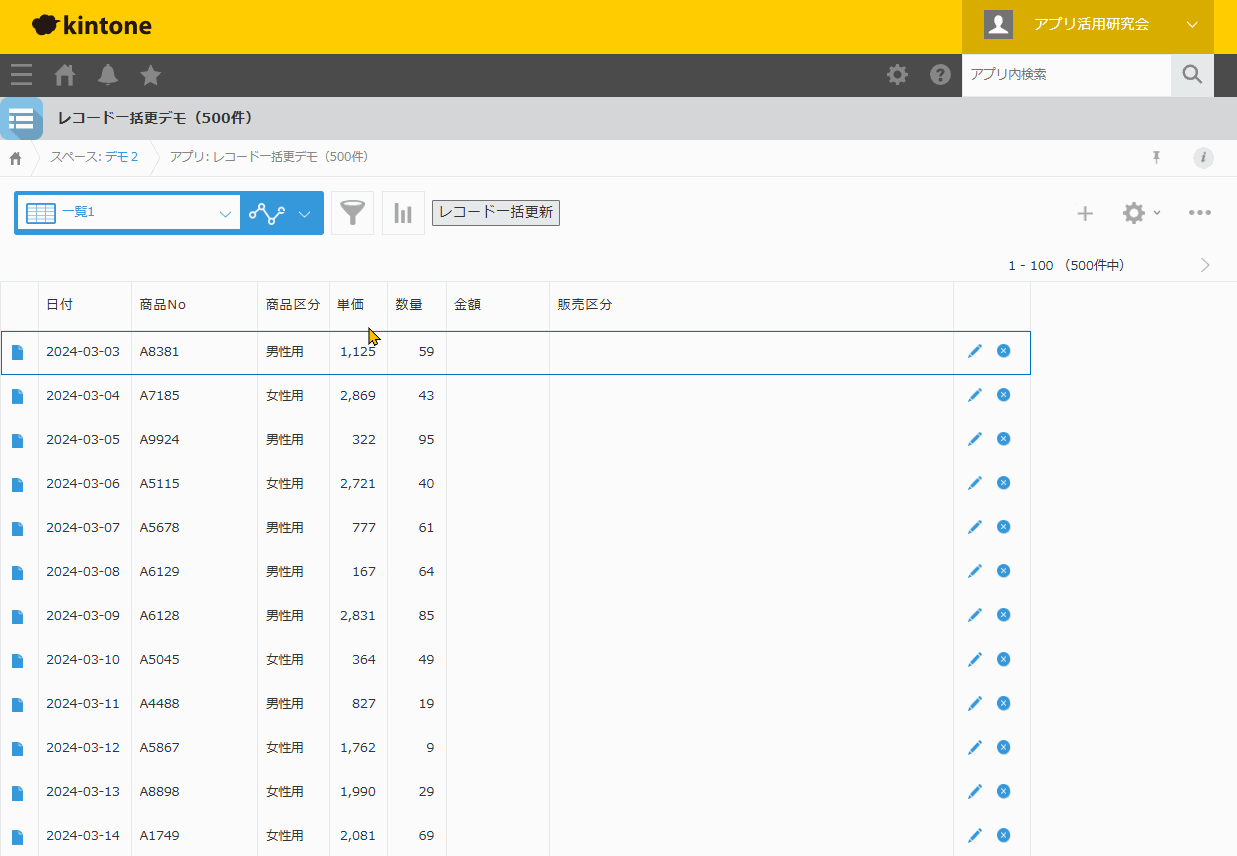The width and height of the screenshot is (1237, 856).
Task: Click the アプリ内検索 search field
Action: click(1065, 75)
